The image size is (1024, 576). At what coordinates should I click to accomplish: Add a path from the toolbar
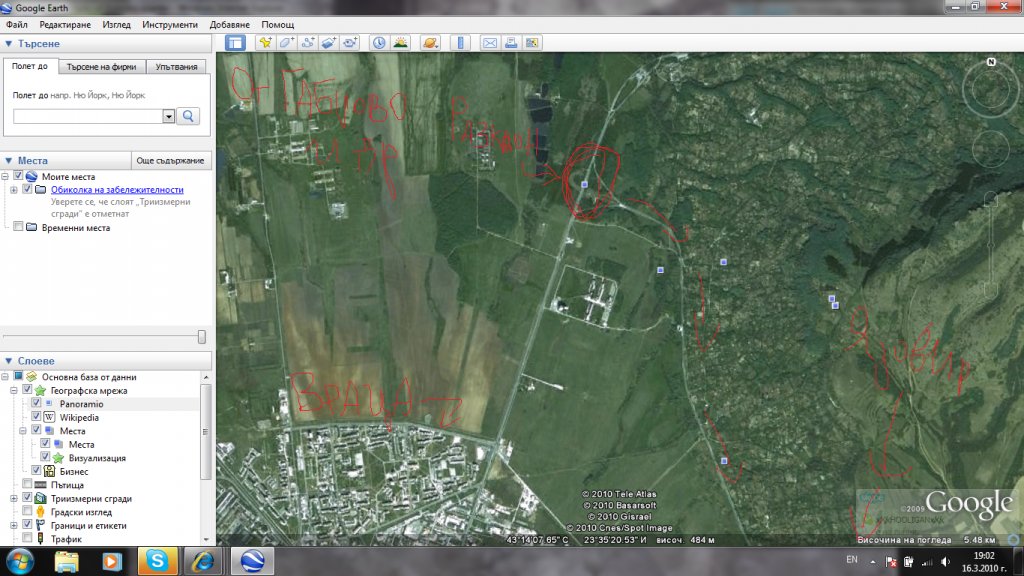308,43
